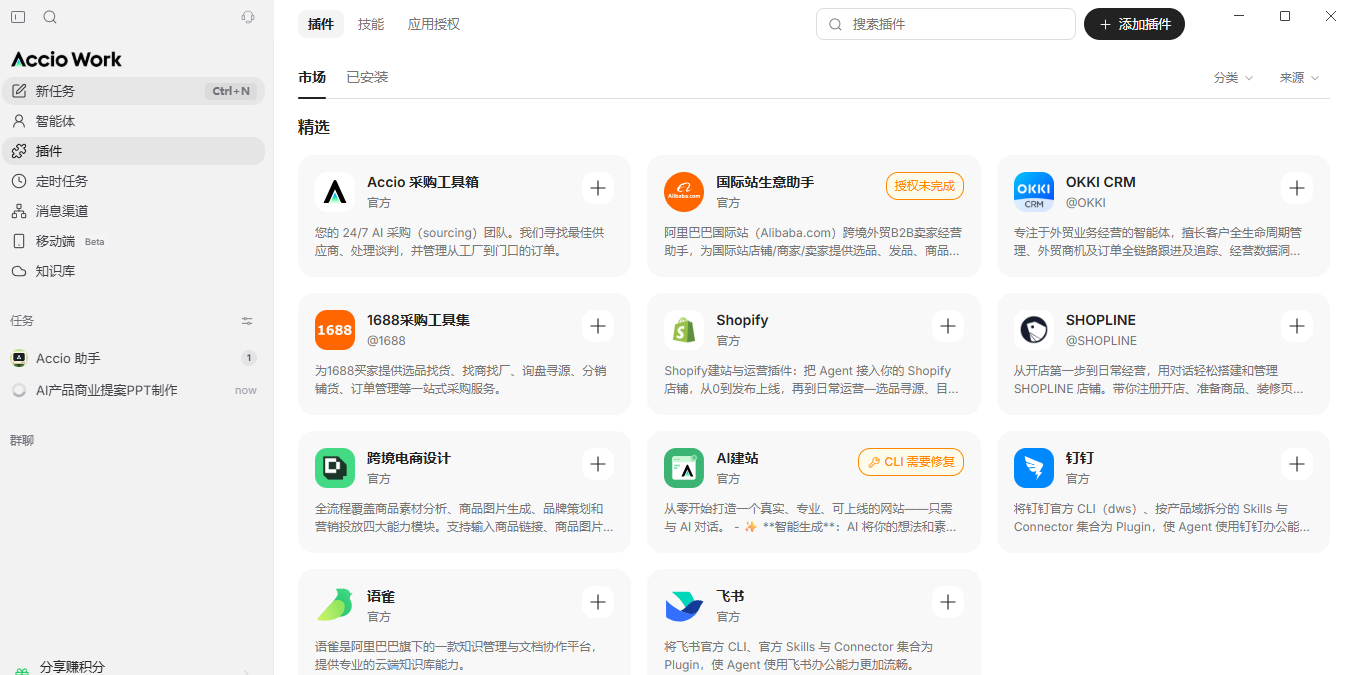Add the Accio 采购工具箱 plugin
Image resolution: width=1350 pixels, height=675 pixels.
coord(598,188)
